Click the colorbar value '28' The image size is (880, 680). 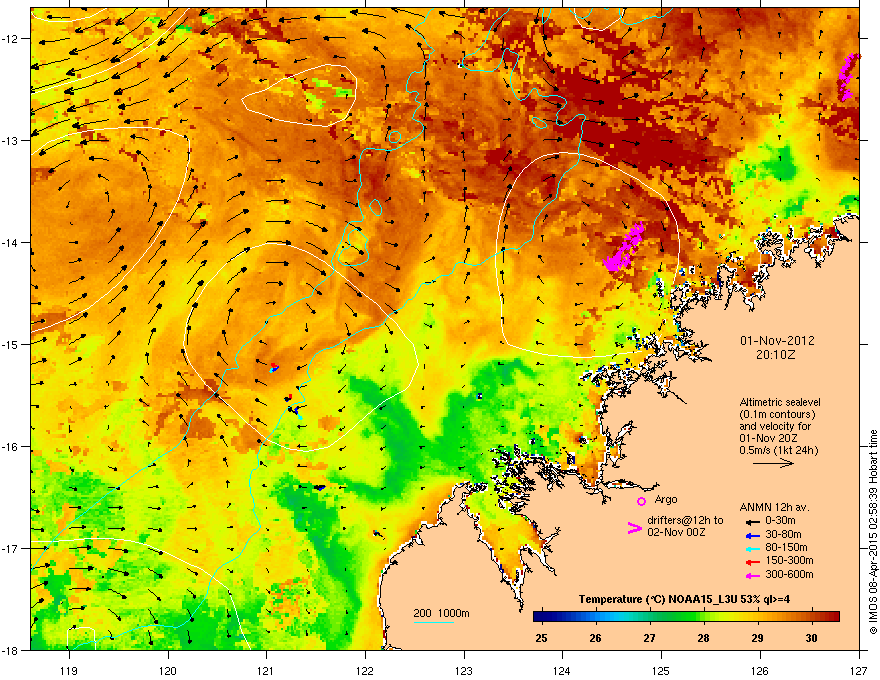coord(703,638)
